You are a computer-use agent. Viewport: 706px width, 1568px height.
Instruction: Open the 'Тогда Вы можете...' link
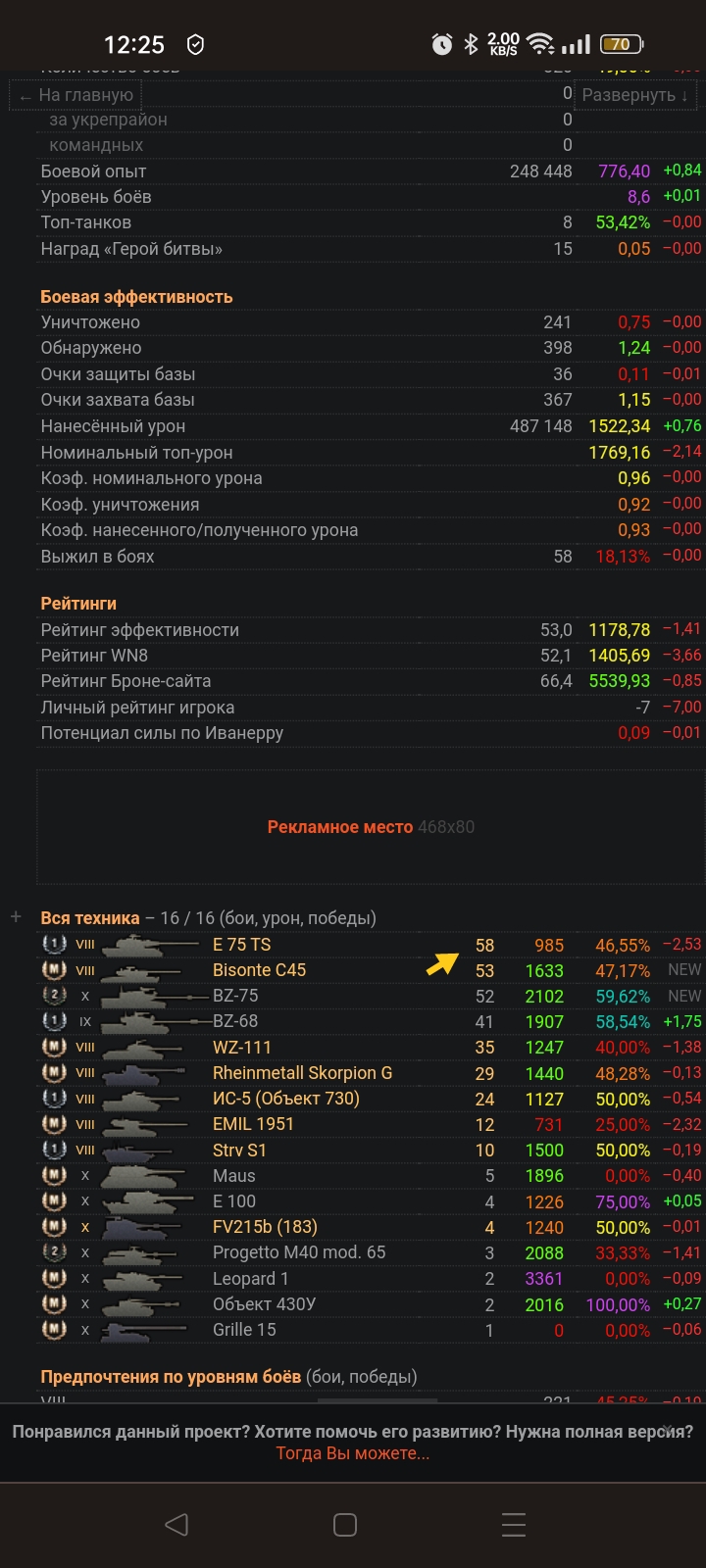[x=353, y=1453]
